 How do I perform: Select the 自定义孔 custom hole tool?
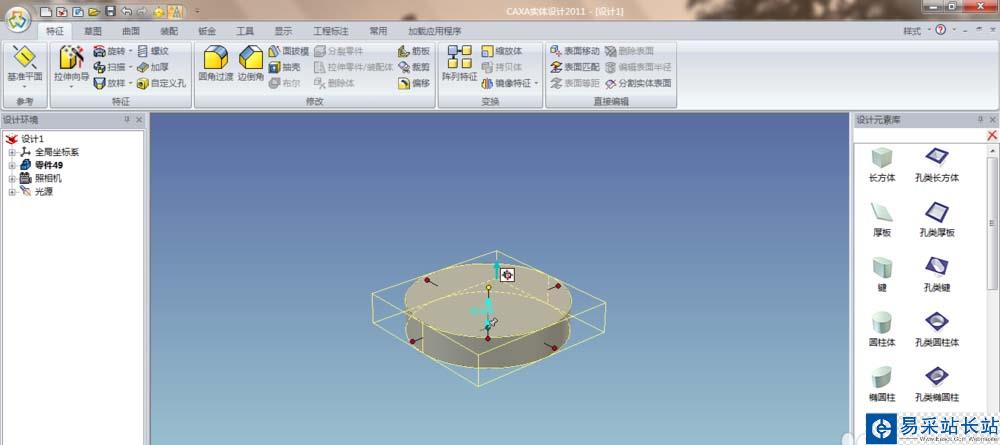(161, 83)
